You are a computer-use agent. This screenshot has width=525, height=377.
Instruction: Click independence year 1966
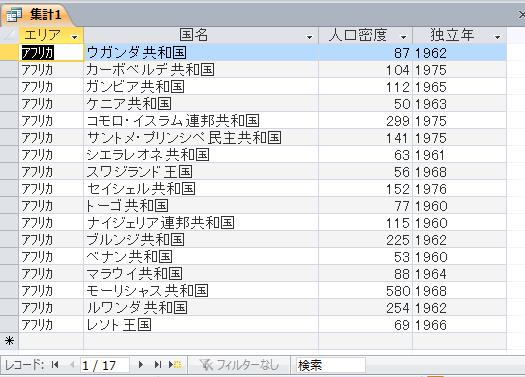(459, 325)
